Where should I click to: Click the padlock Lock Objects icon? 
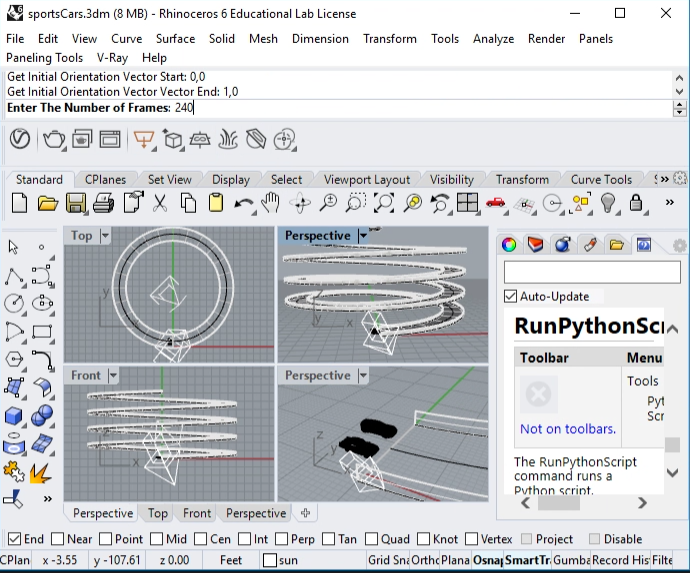(x=636, y=203)
